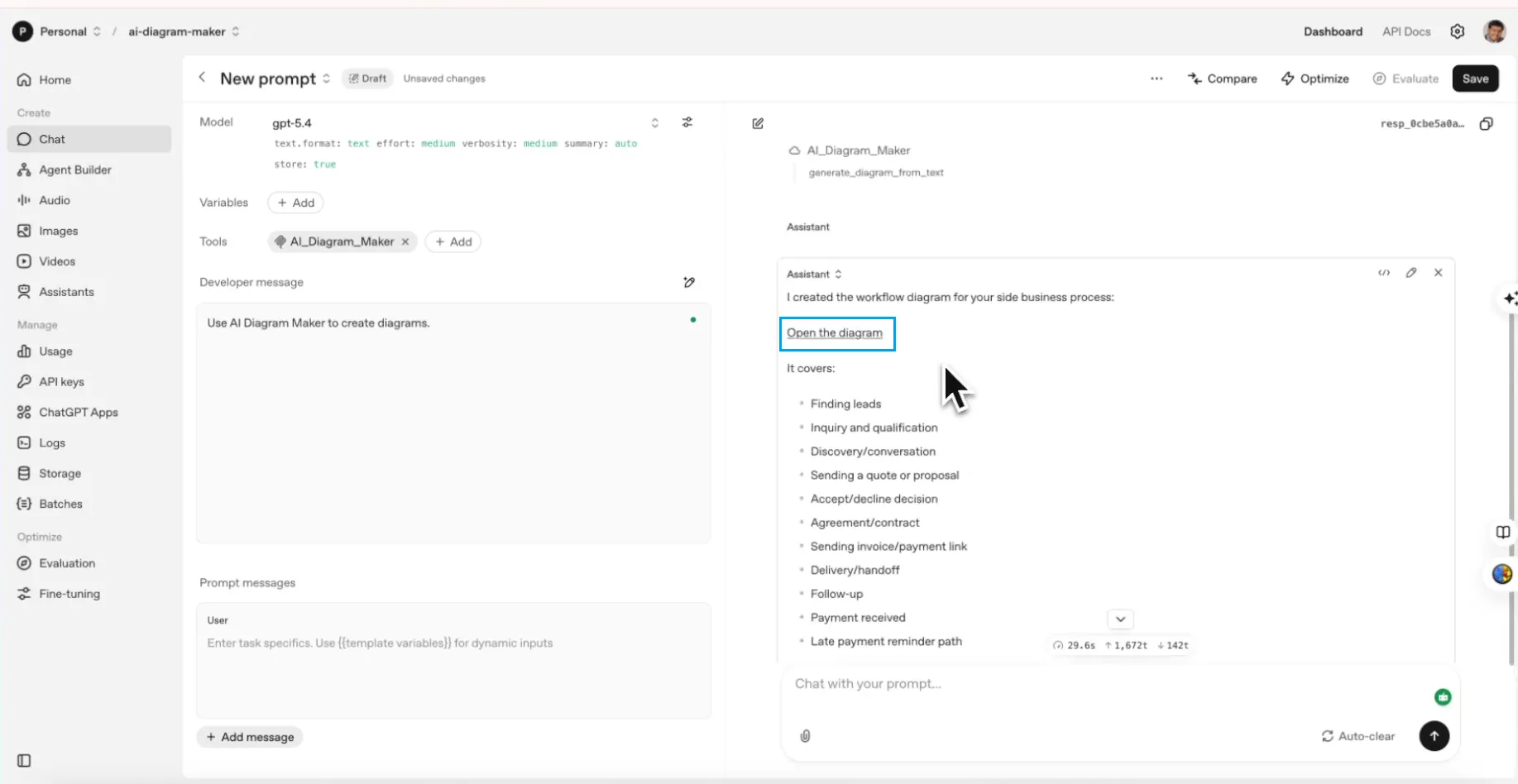Open the gpt-5.4 model dropdown
The width and height of the screenshot is (1518, 784).
click(654, 122)
